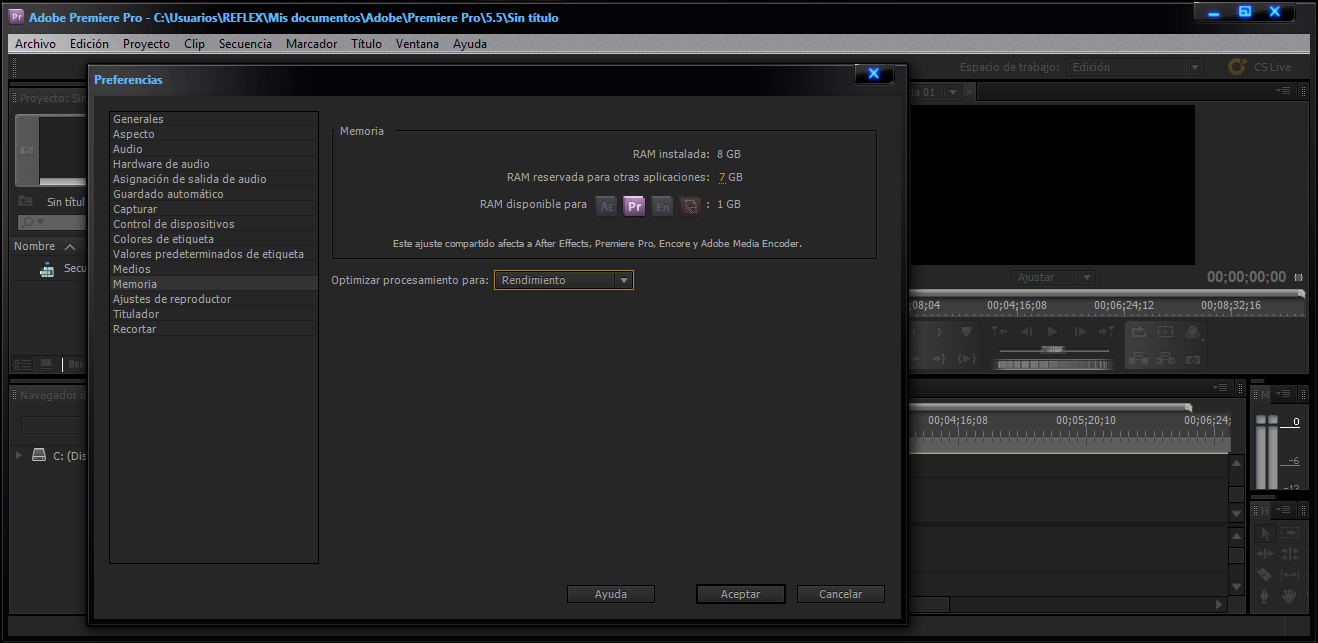The image size is (1318, 643).
Task: Open the Edición menu
Action: [x=90, y=44]
